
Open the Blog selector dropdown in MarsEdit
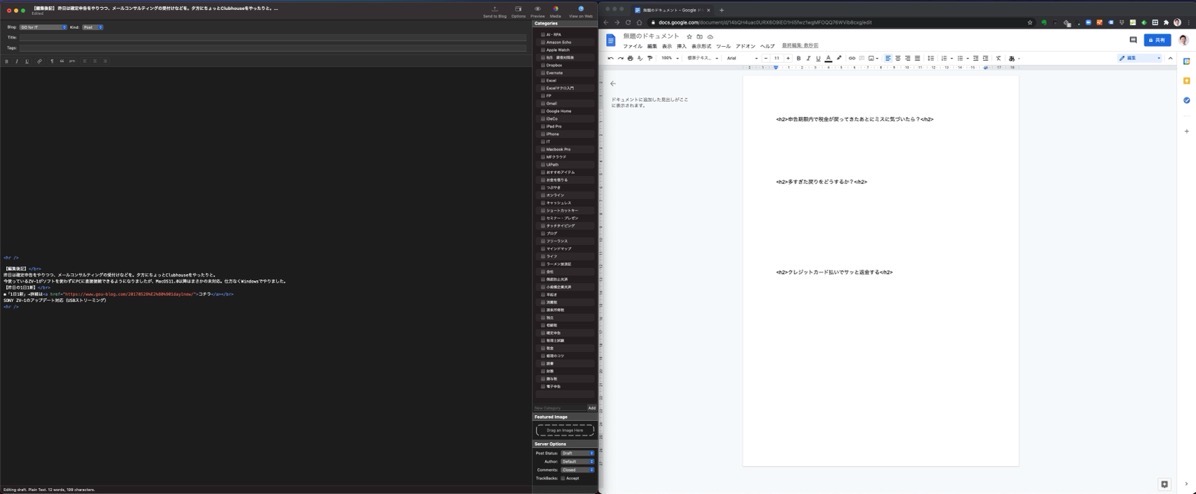pos(43,27)
